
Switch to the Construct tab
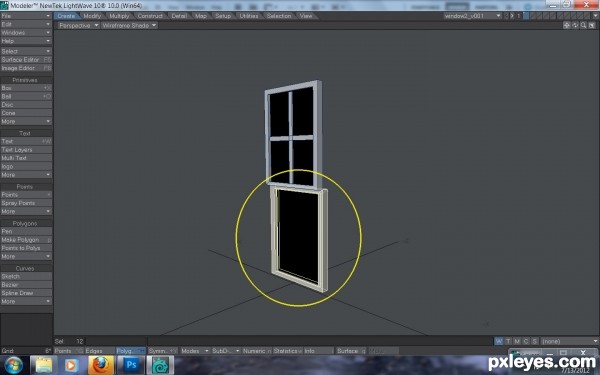(x=150, y=16)
